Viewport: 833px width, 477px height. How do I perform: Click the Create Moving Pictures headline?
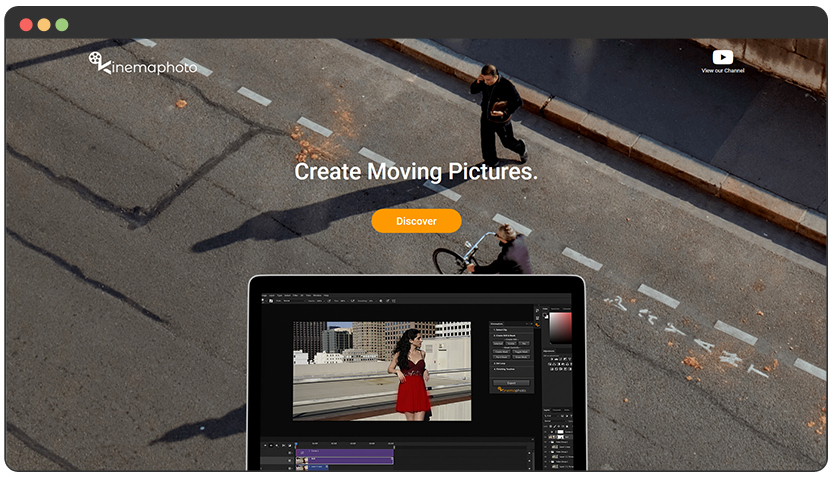point(416,172)
